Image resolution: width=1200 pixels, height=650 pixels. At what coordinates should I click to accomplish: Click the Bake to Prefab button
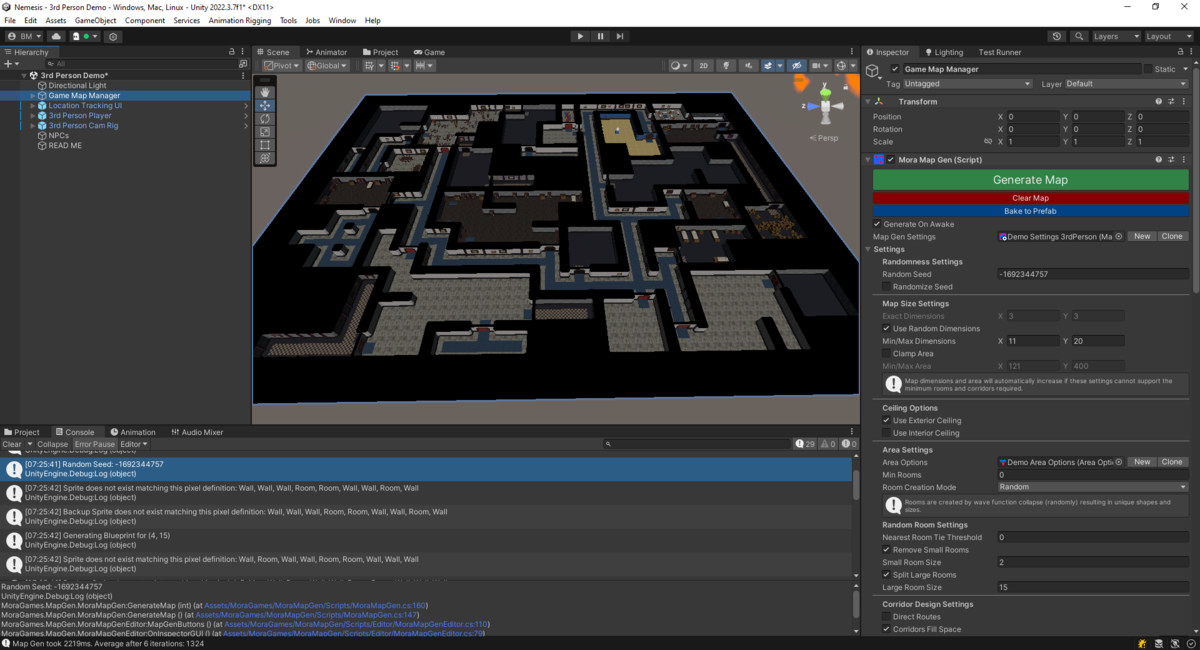click(x=1030, y=210)
